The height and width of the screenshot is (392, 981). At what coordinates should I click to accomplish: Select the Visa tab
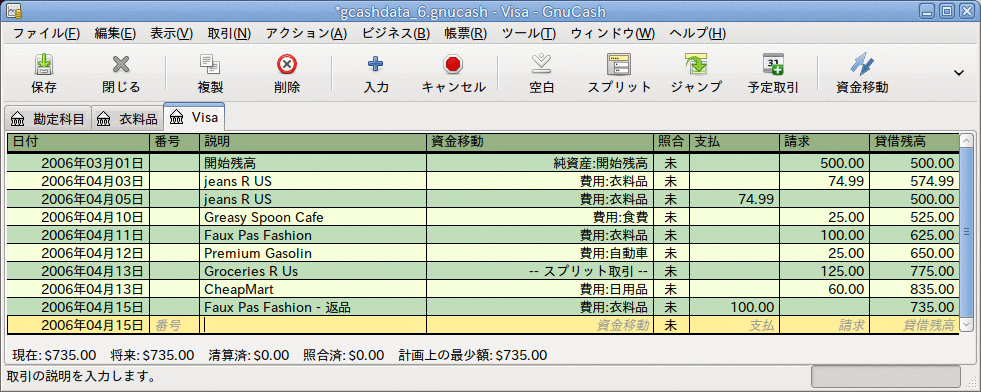(194, 117)
